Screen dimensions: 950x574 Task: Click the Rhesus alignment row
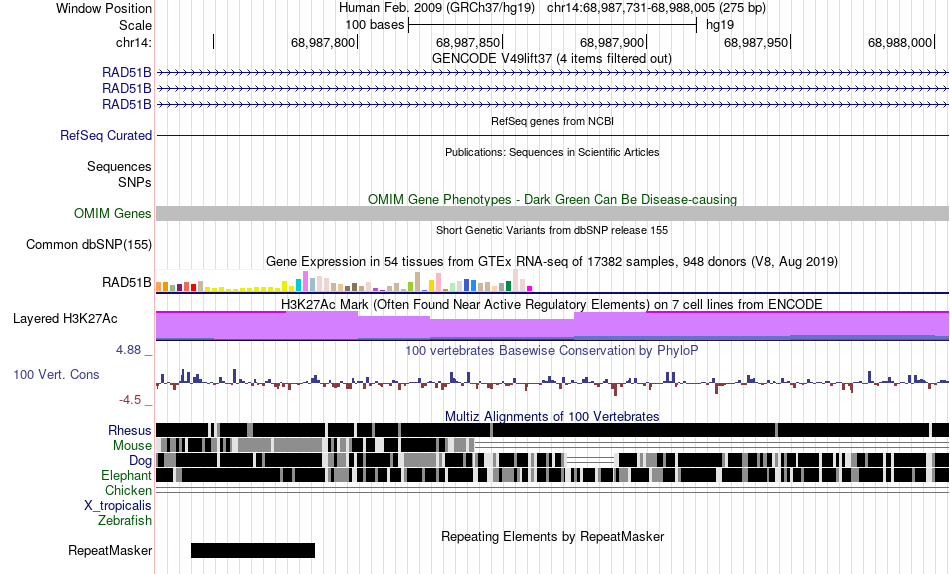click(552, 430)
